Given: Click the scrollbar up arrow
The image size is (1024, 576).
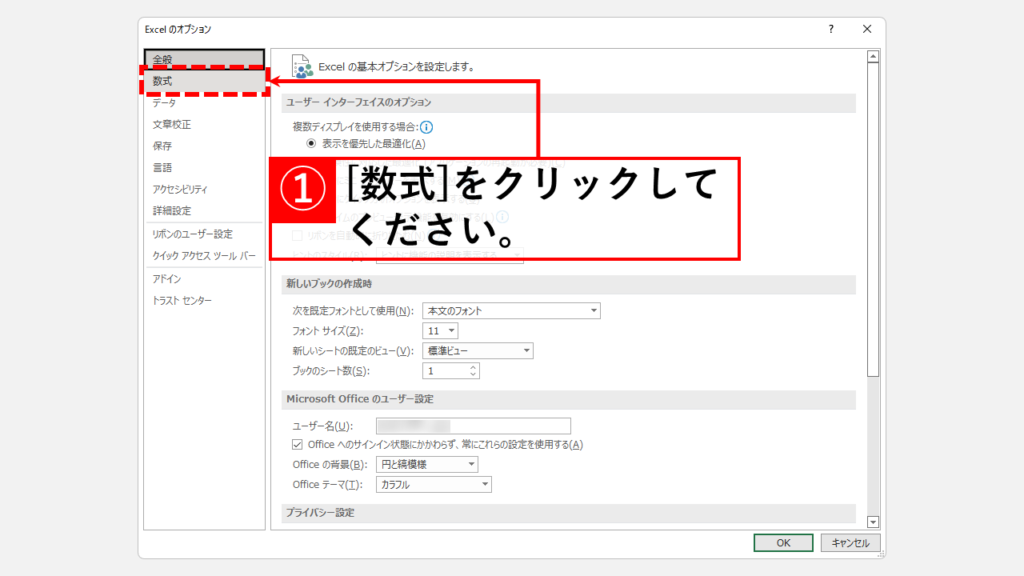Looking at the screenshot, I should pos(873,57).
